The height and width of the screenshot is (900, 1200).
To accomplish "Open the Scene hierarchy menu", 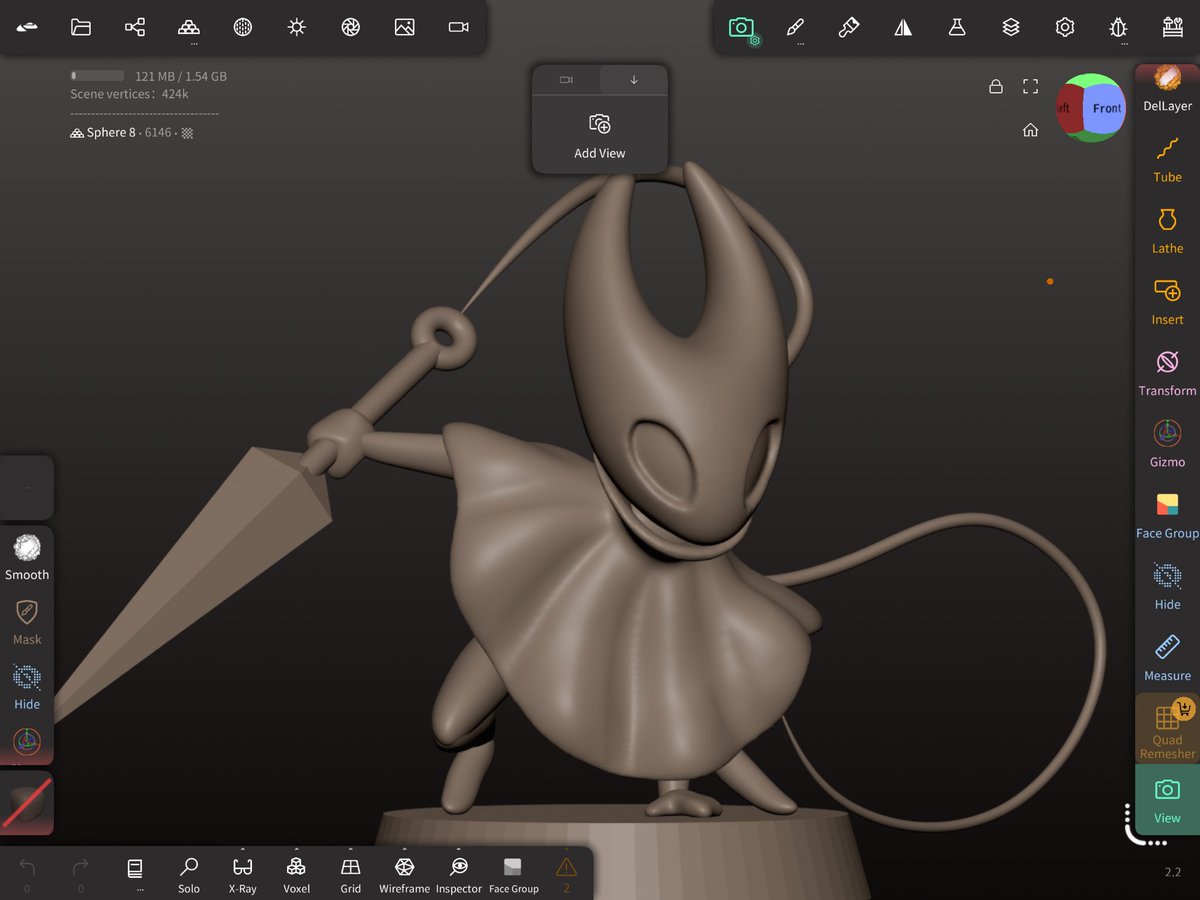I will pos(135,27).
